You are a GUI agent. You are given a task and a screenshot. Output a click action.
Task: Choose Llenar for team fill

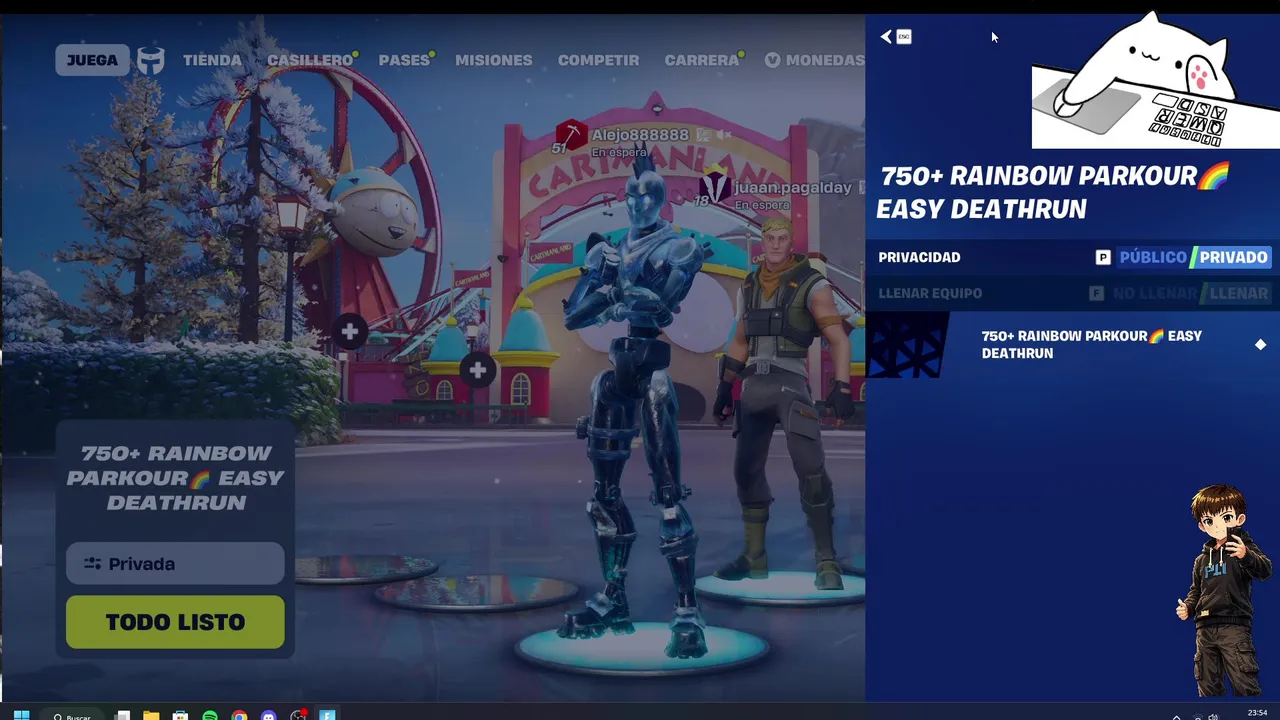click(1238, 293)
